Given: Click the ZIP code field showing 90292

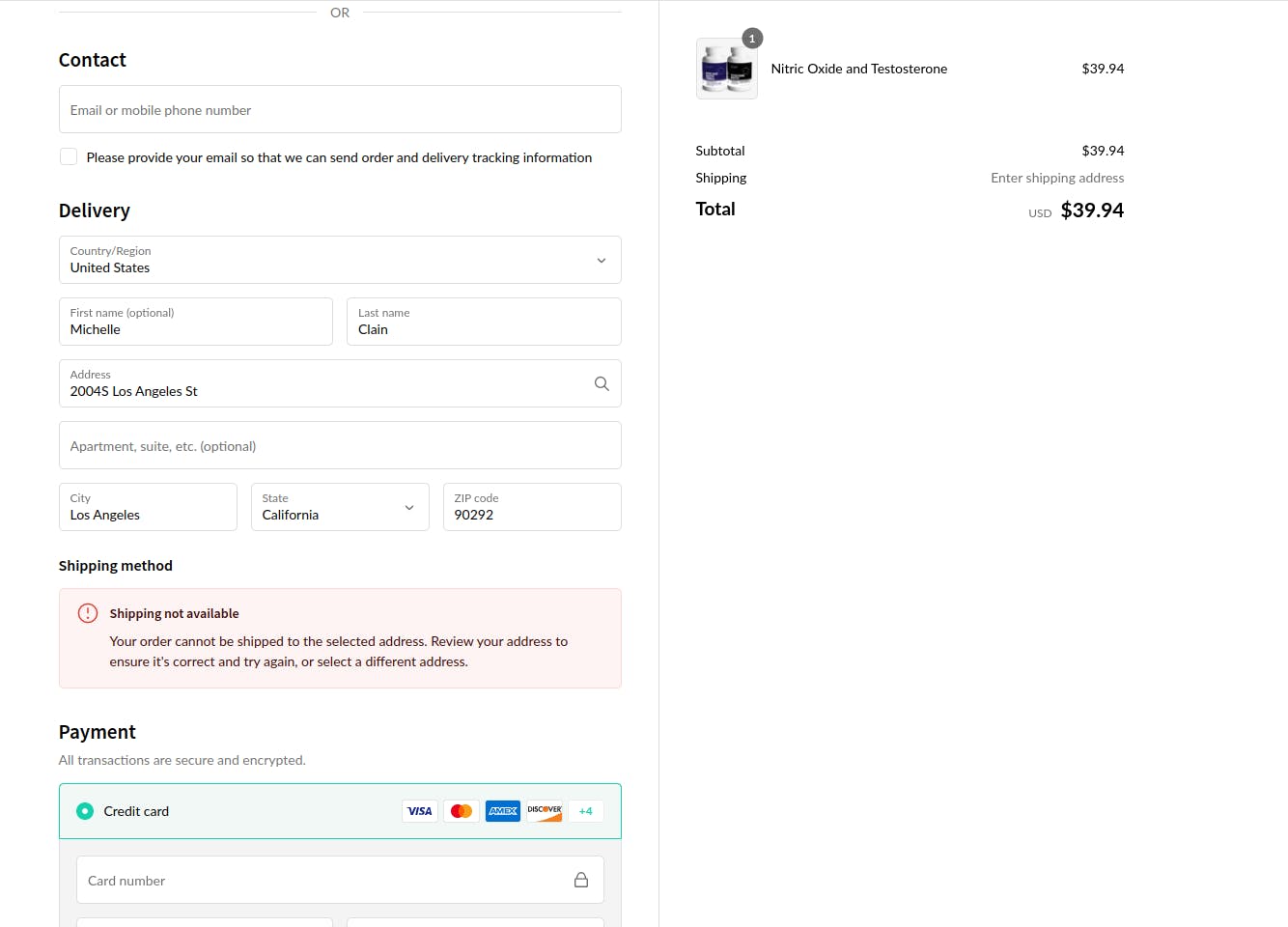Looking at the screenshot, I should pos(532,507).
